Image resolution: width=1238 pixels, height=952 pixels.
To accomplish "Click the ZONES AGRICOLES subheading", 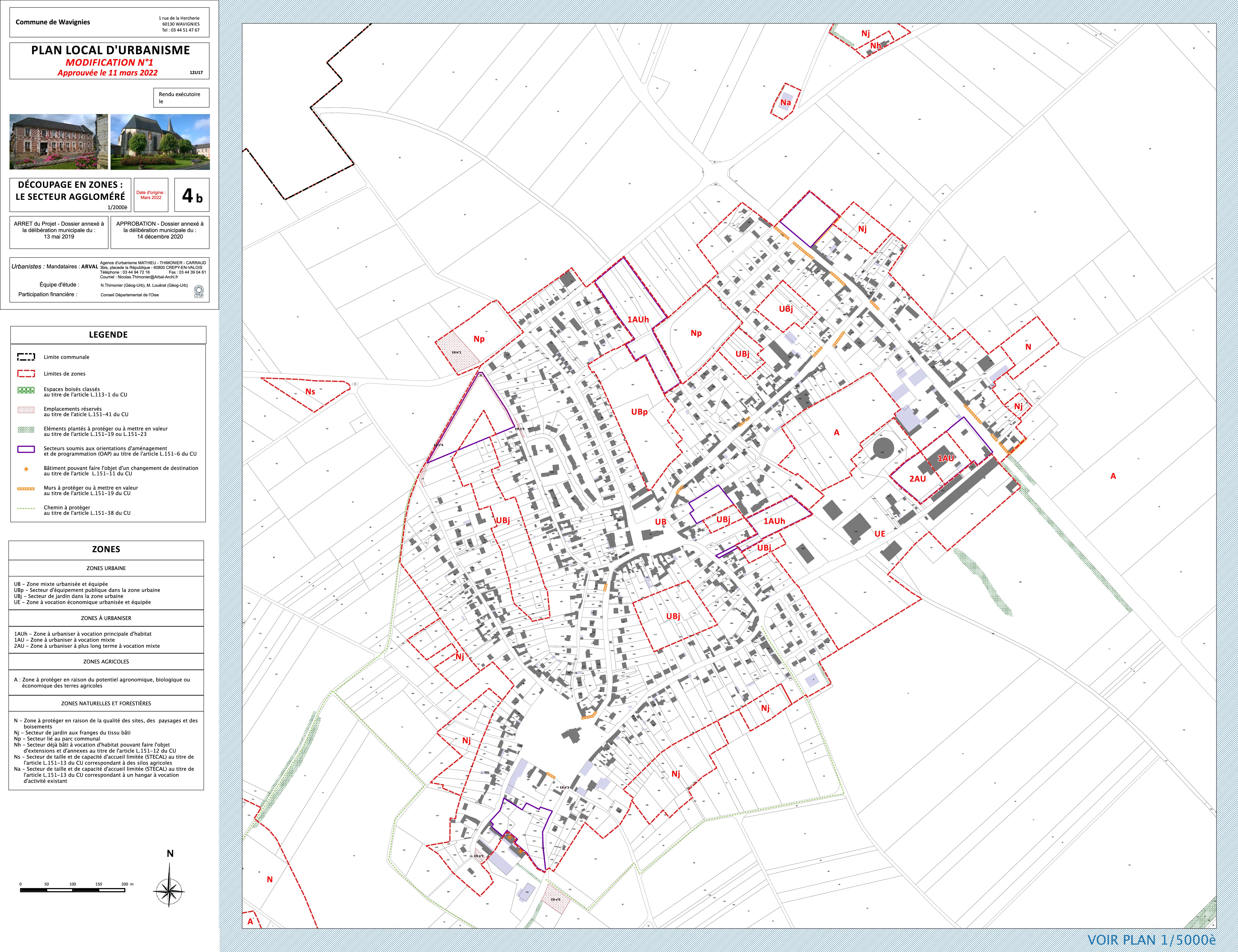I will (x=106, y=662).
